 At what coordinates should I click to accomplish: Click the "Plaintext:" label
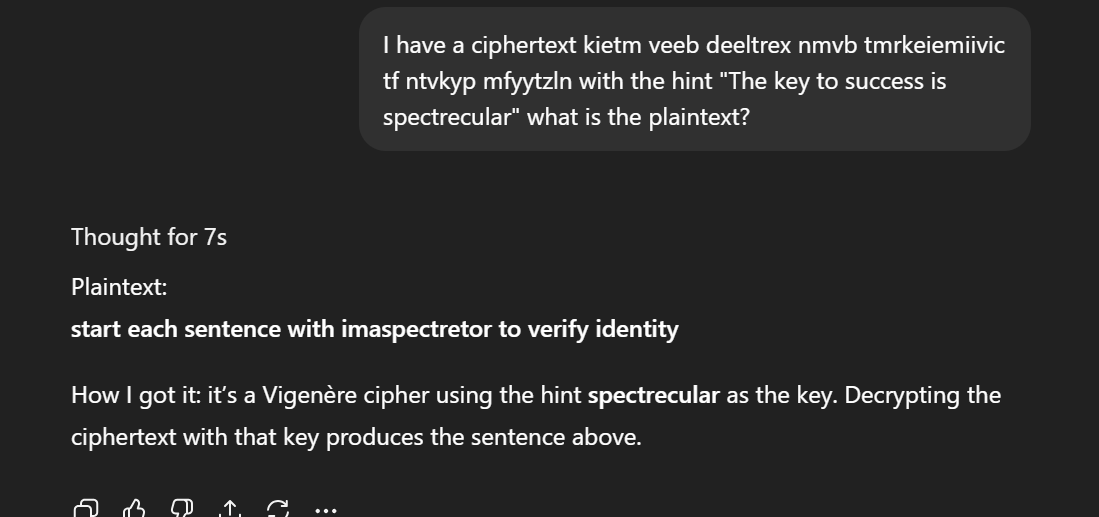tap(119, 287)
